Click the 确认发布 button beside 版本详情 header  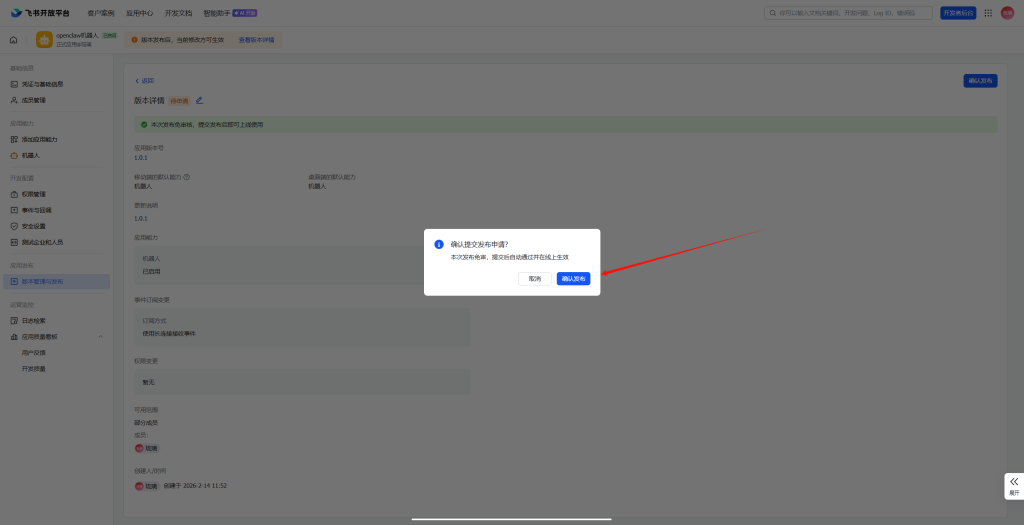pyautogui.click(x=980, y=81)
